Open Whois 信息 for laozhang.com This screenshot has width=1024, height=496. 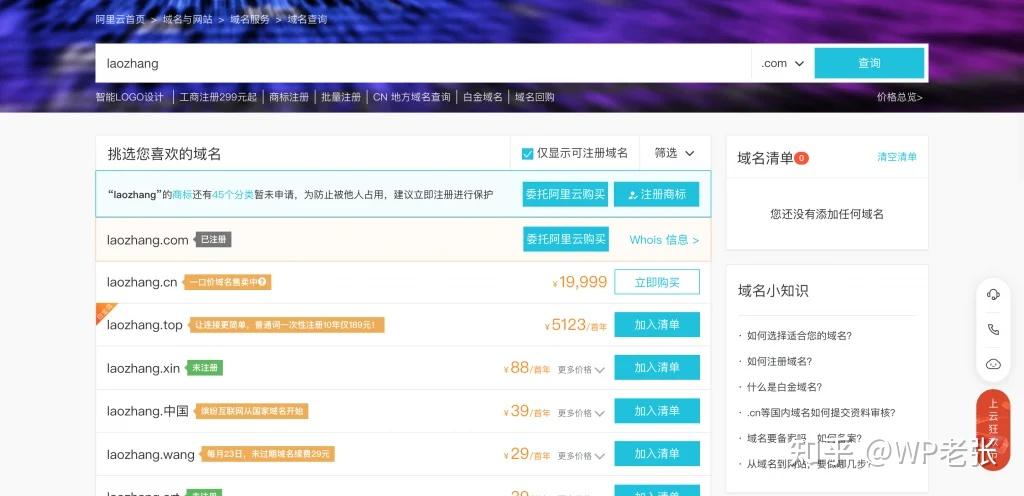point(664,240)
